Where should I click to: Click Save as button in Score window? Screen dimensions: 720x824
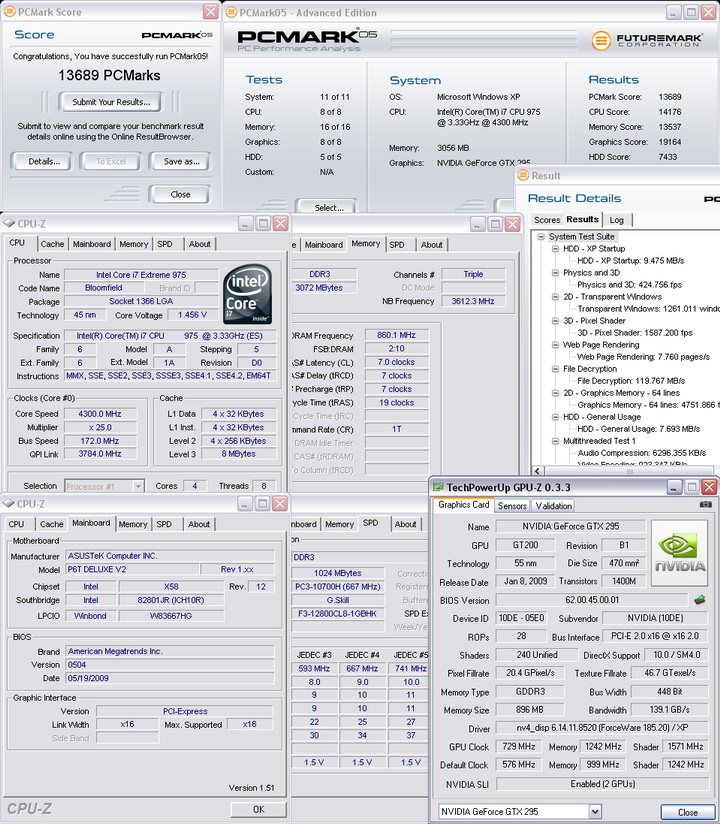pyautogui.click(x=181, y=161)
